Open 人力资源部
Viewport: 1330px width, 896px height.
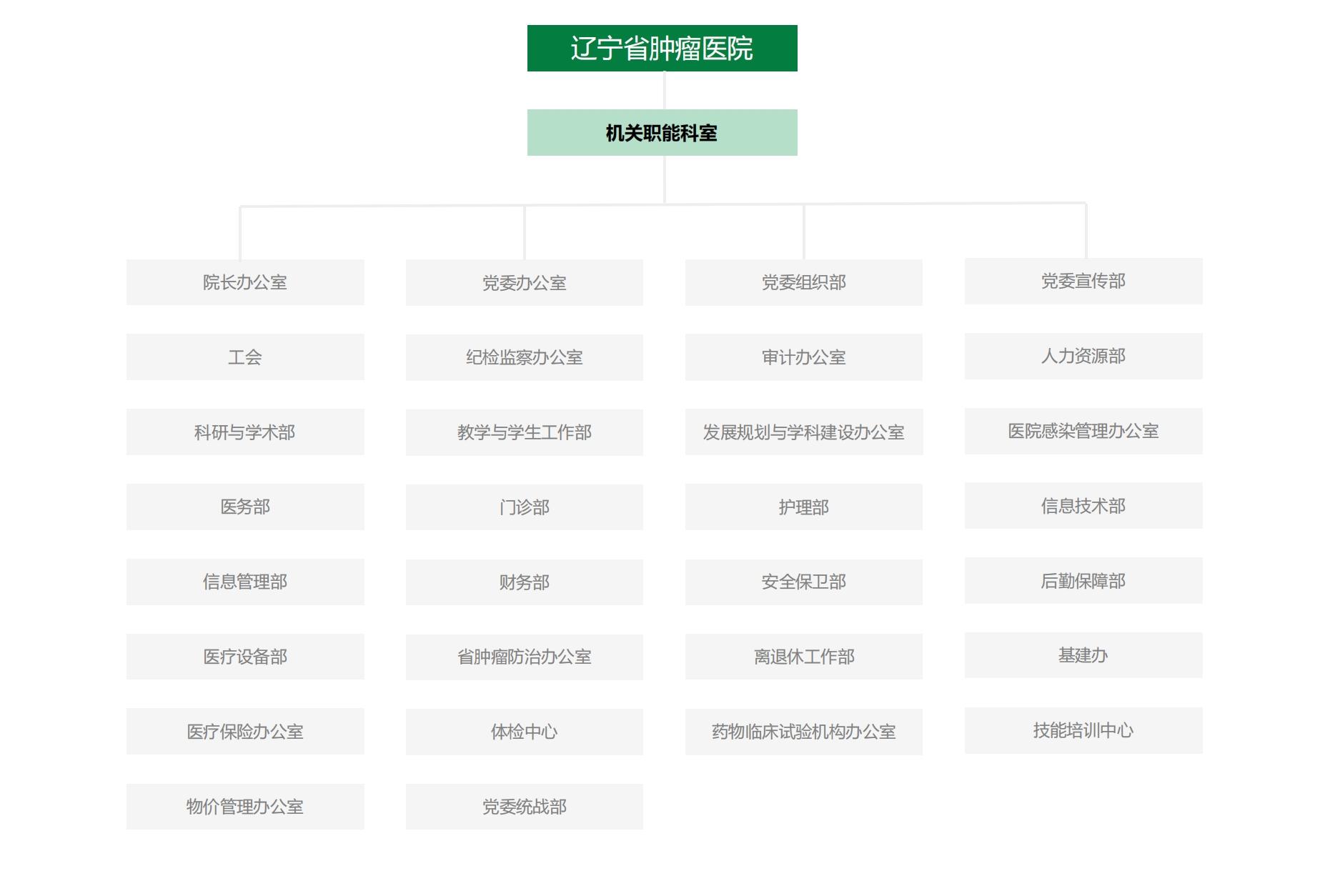tap(1083, 356)
